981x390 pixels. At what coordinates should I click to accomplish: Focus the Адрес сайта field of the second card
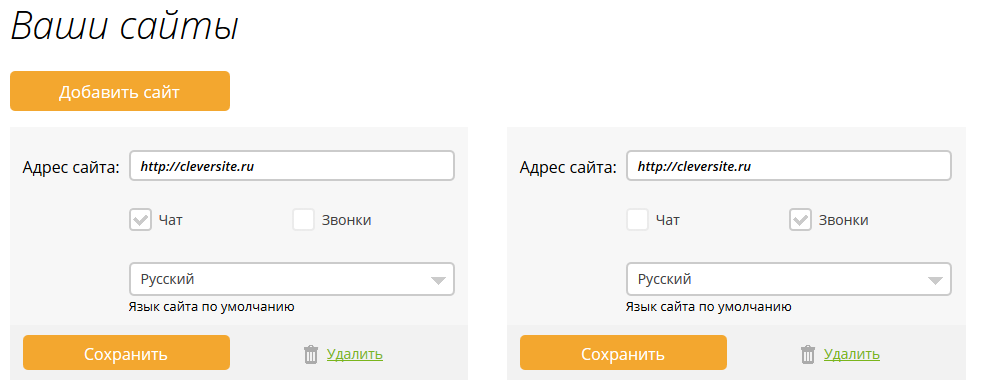788,166
